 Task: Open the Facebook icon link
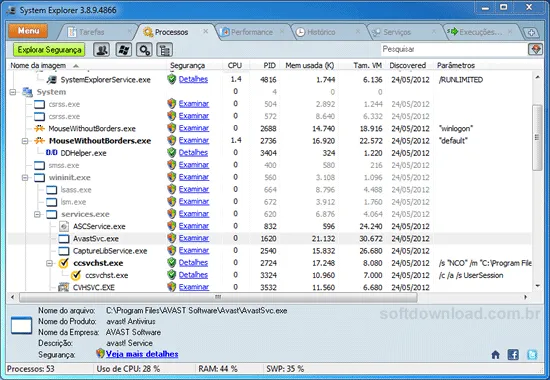(513, 354)
